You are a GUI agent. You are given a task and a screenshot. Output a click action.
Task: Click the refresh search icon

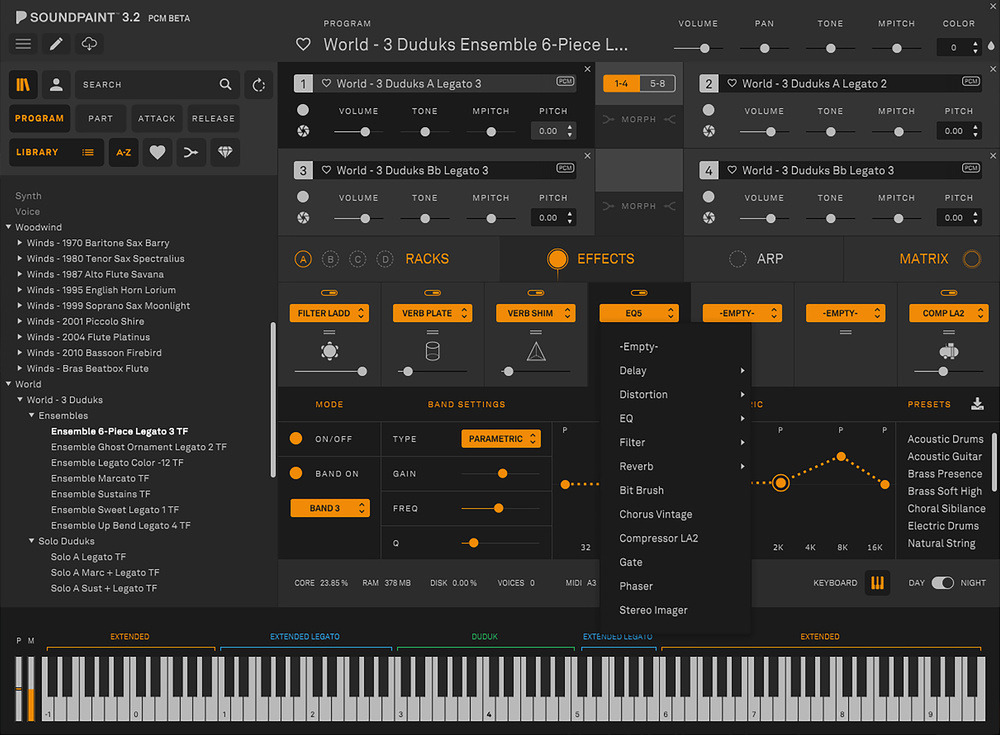259,85
